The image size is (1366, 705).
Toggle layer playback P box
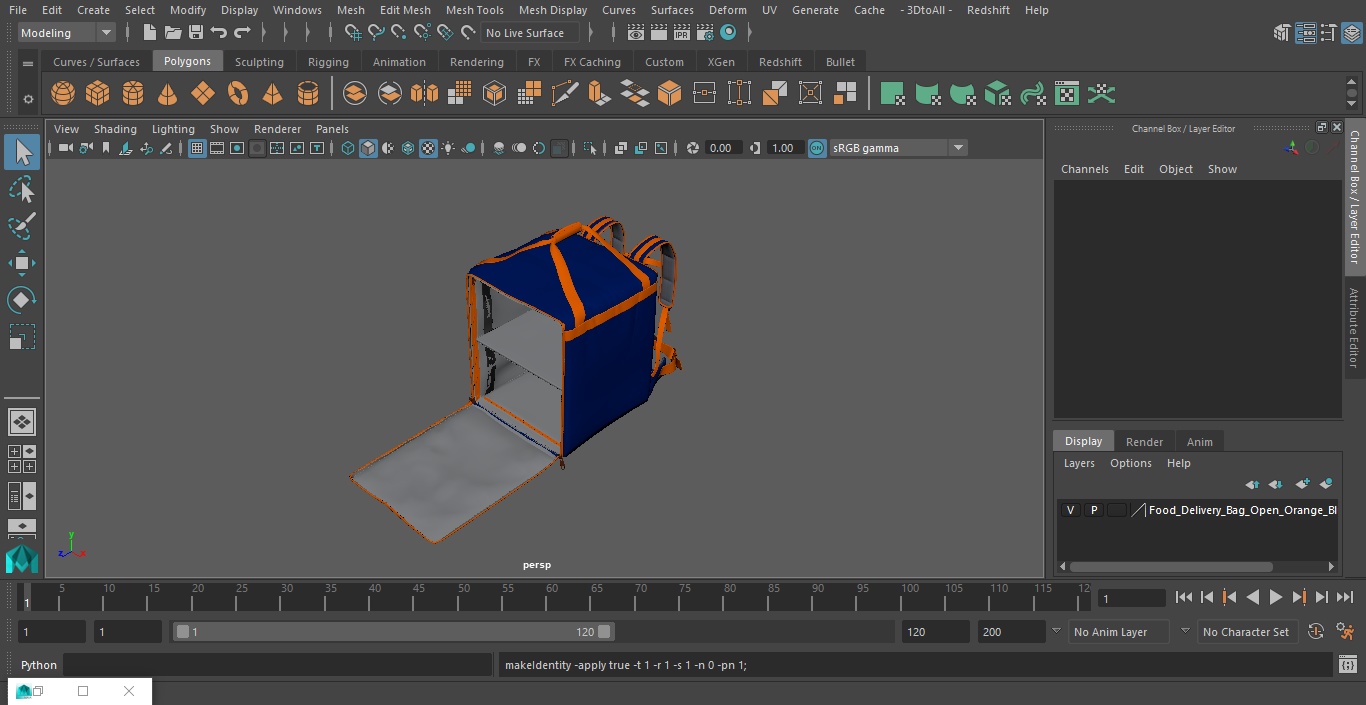[1094, 510]
